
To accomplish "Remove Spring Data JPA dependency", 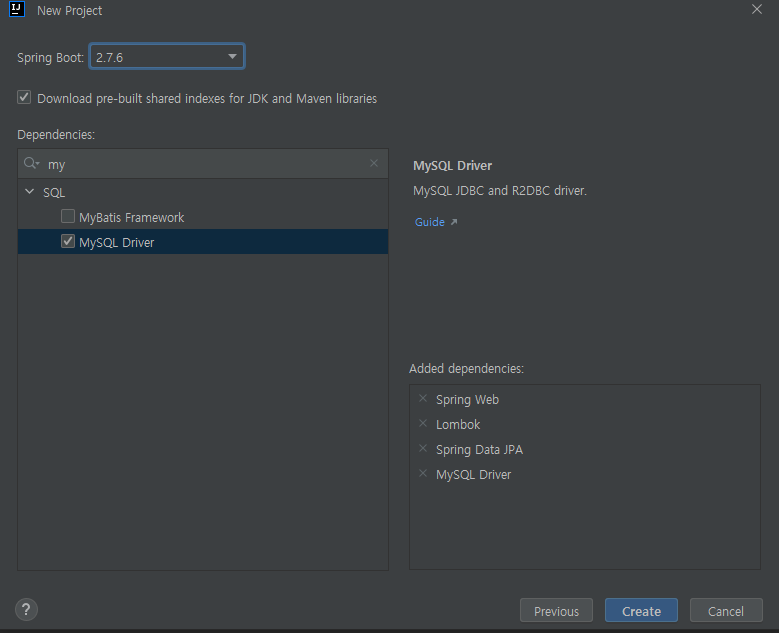I will click(423, 448).
